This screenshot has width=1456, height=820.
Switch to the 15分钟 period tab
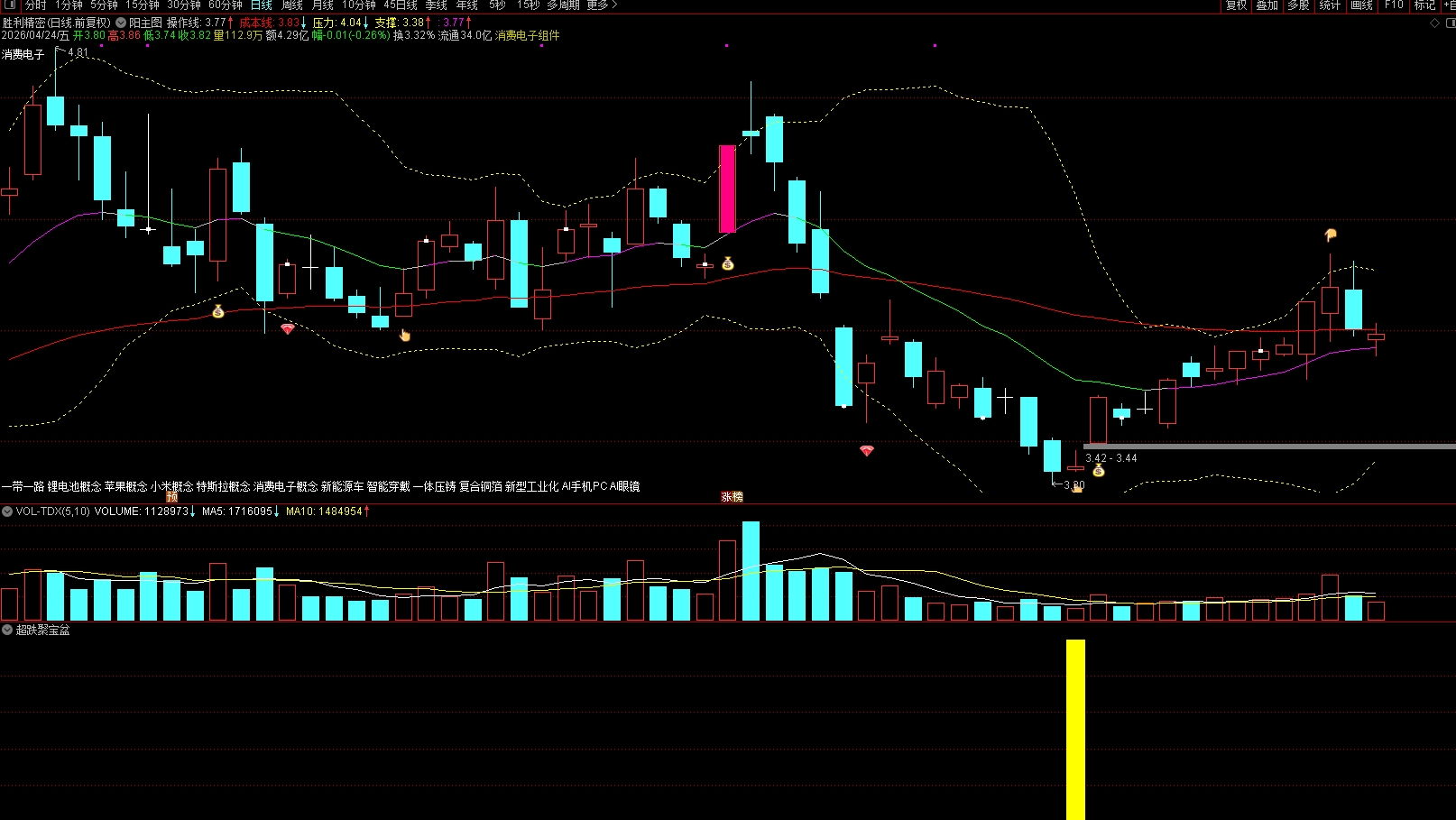(143, 5)
